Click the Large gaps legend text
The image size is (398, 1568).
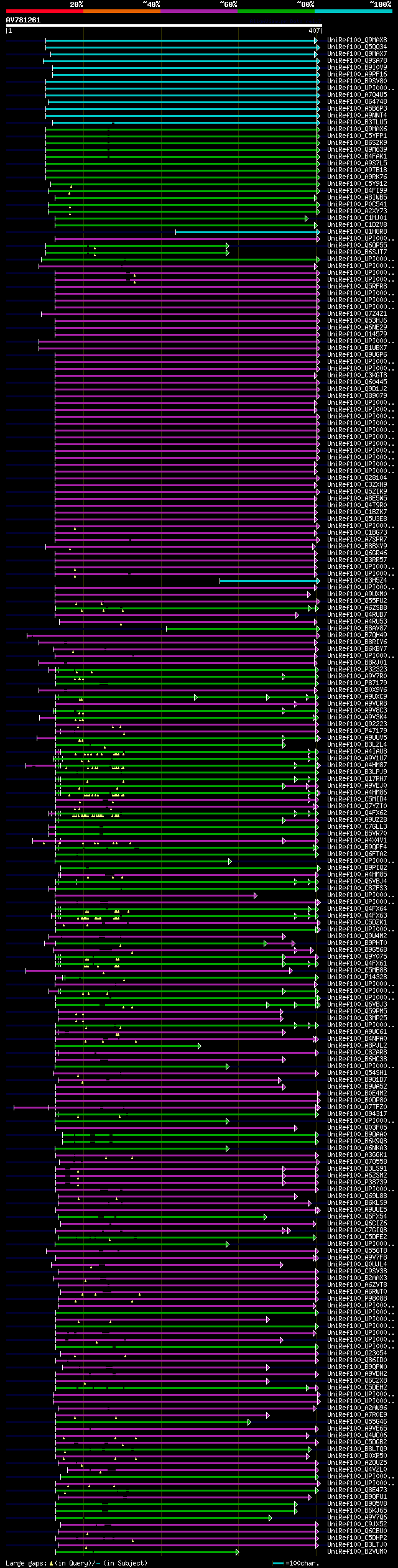coord(76,1563)
